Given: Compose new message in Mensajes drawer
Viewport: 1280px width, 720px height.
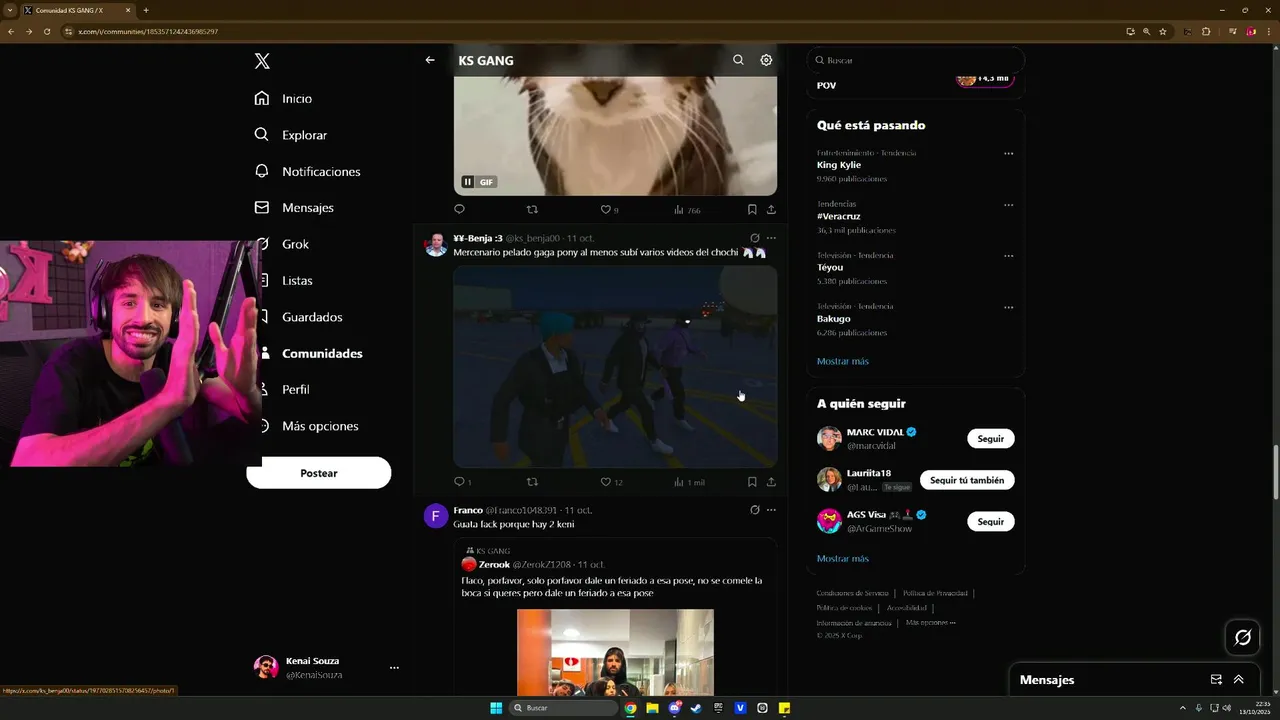Looking at the screenshot, I should 1216,679.
